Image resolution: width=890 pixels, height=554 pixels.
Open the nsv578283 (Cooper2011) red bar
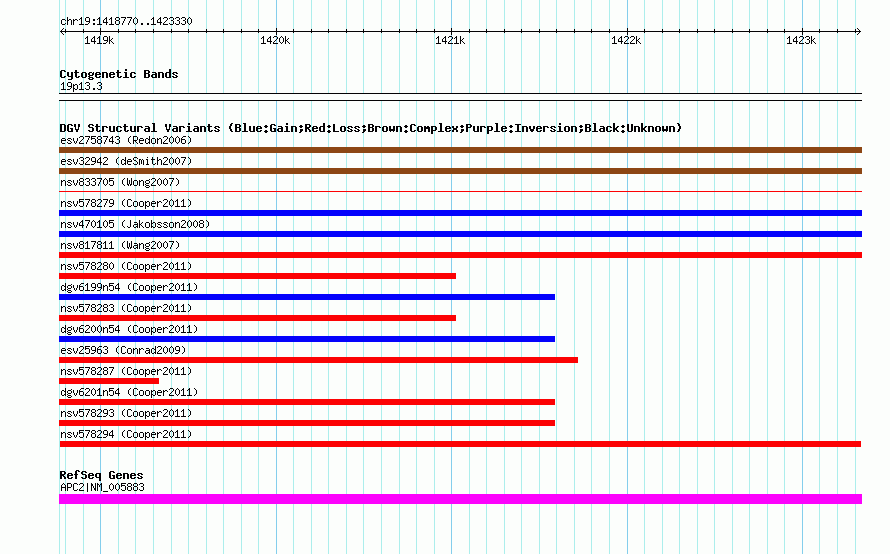pos(257,318)
